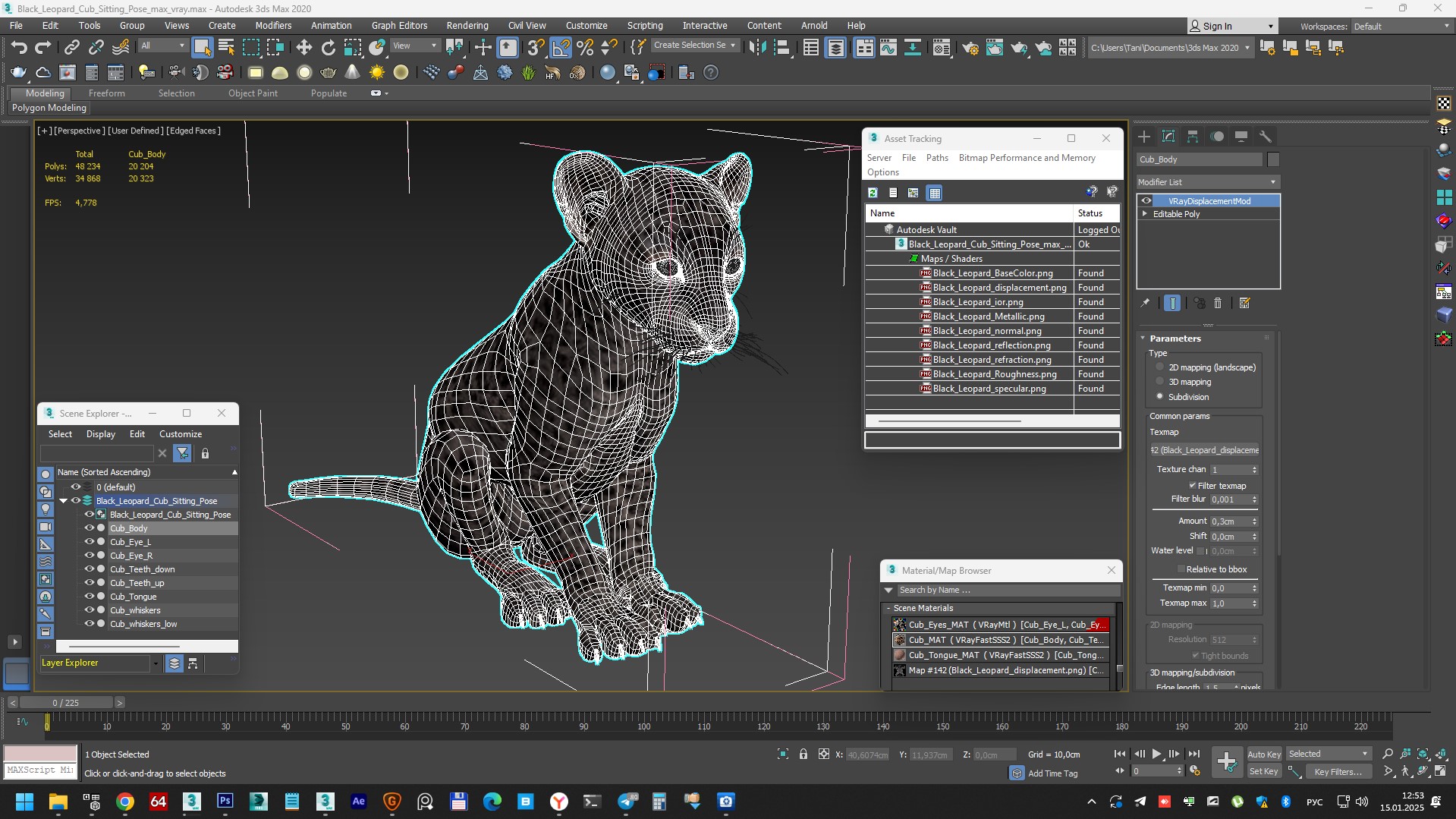Switch to the Object Paint ribbon tab
The image size is (1456, 819).
[x=253, y=93]
